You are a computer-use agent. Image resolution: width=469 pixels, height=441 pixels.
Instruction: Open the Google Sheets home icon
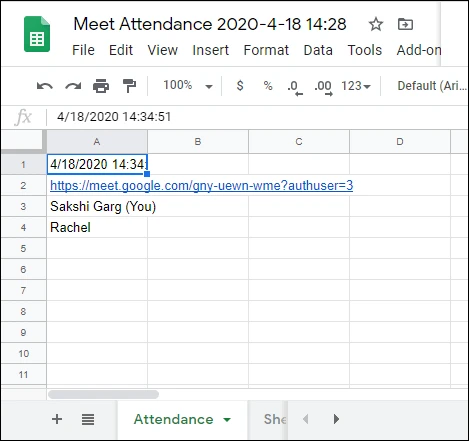tap(37, 34)
